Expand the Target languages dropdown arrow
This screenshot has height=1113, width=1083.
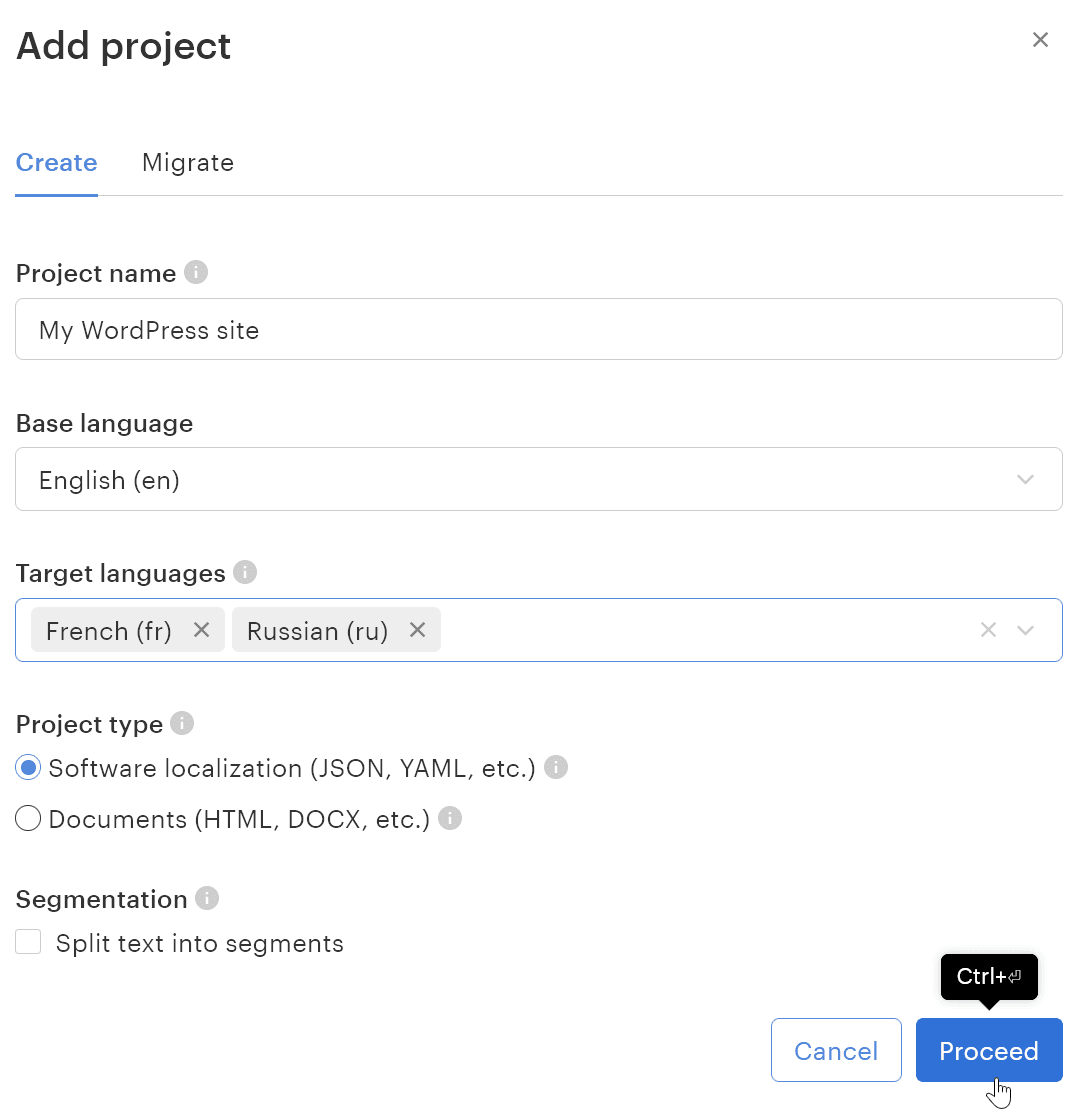tap(1025, 630)
